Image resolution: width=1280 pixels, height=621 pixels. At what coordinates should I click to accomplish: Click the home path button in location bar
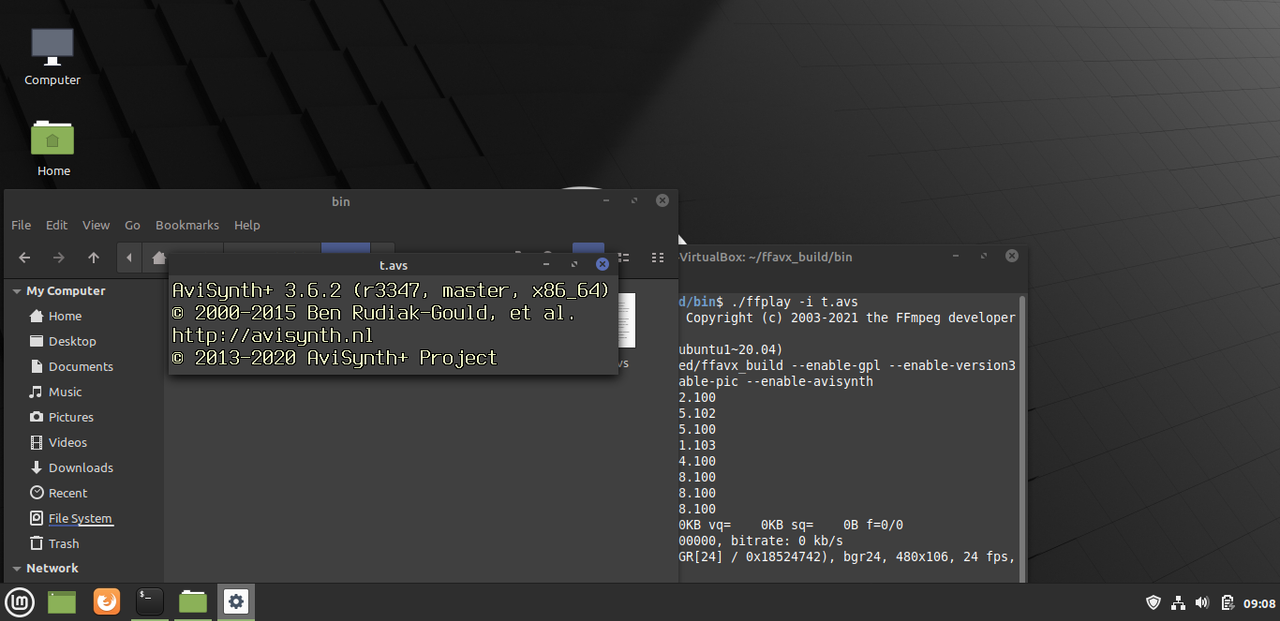[157, 257]
